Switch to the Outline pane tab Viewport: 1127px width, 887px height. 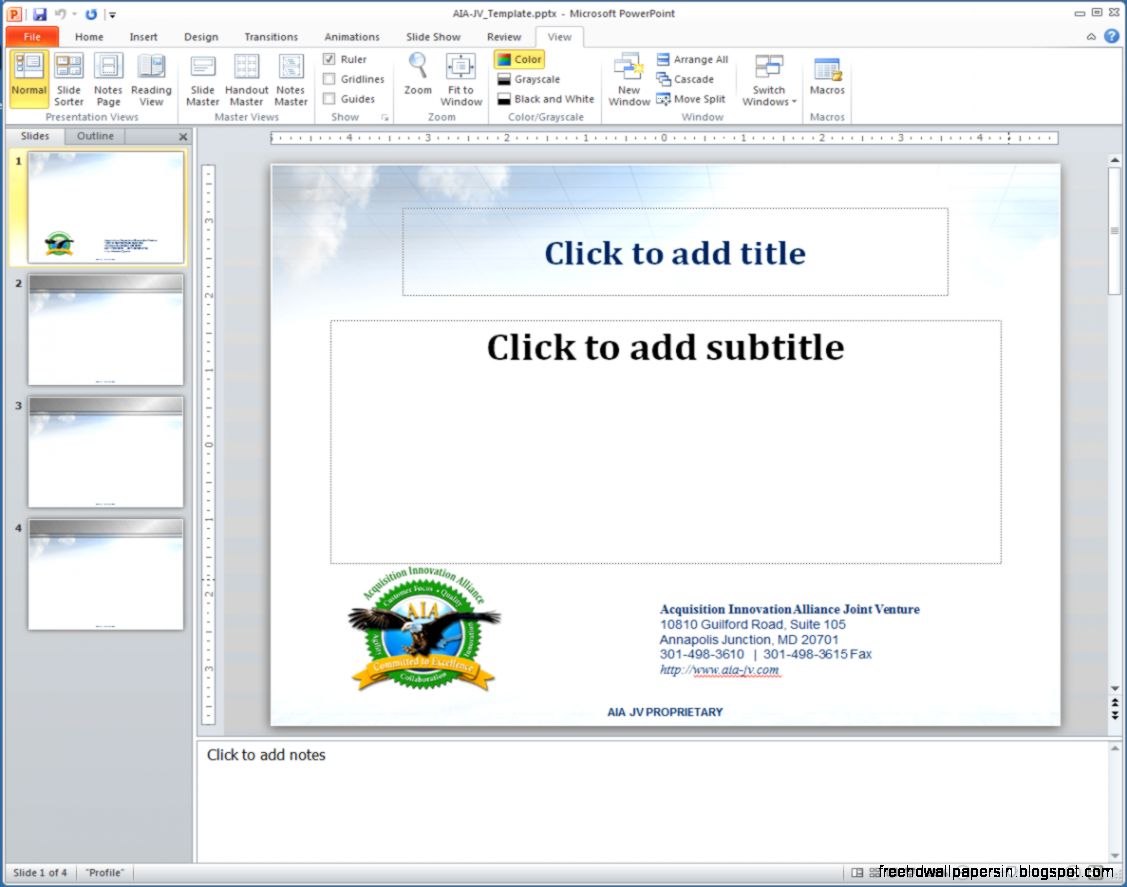(95, 136)
